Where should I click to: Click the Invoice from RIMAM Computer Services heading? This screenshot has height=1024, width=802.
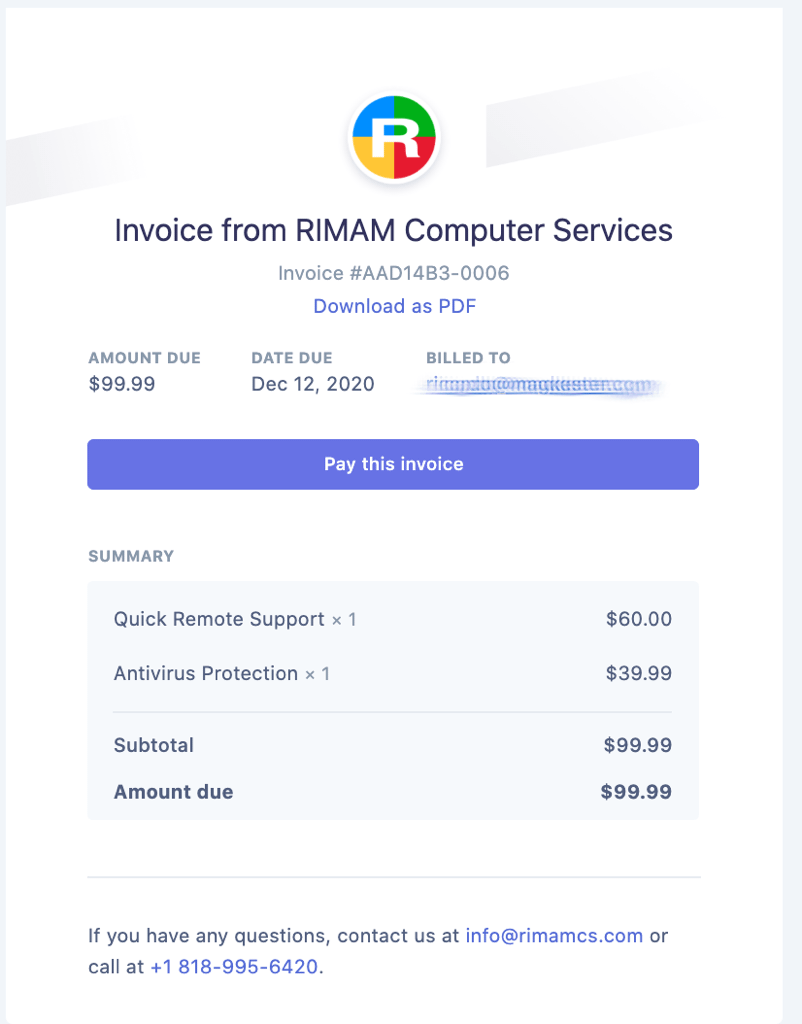(x=394, y=230)
